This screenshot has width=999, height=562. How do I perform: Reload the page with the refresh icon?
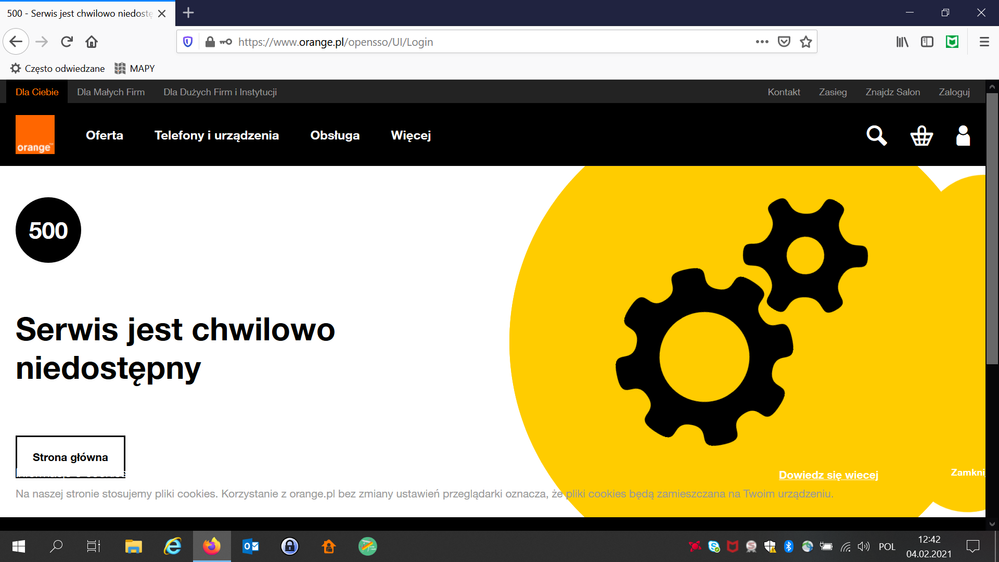point(66,42)
